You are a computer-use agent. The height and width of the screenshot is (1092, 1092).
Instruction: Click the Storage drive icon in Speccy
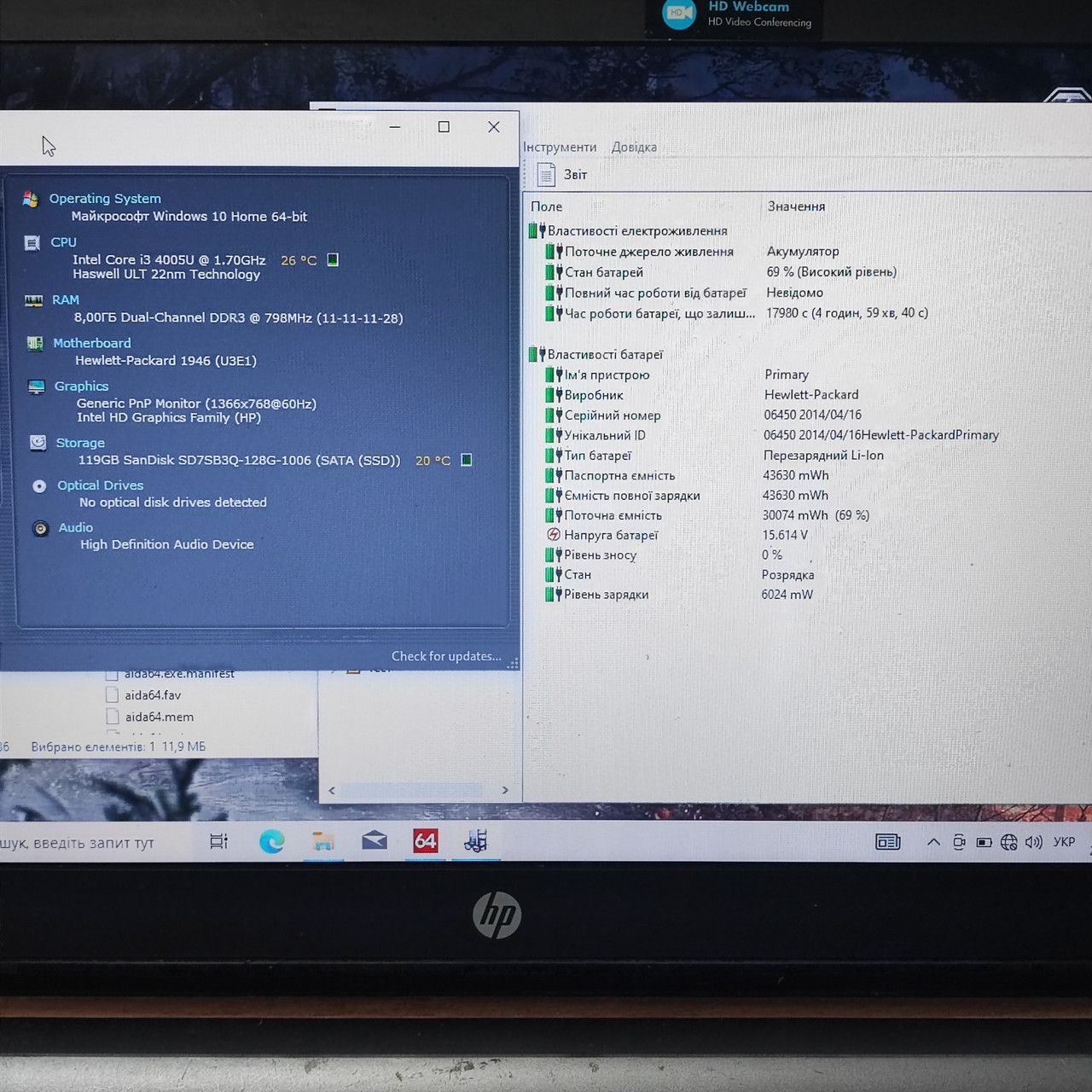38,443
